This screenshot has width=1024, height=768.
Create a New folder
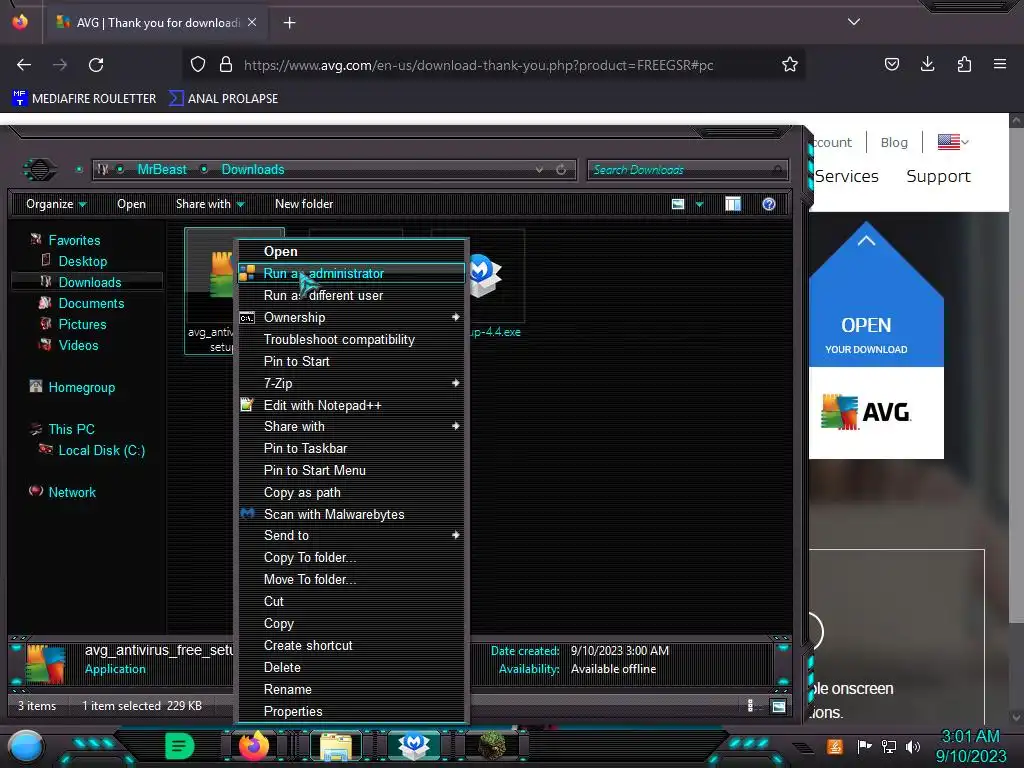(304, 204)
